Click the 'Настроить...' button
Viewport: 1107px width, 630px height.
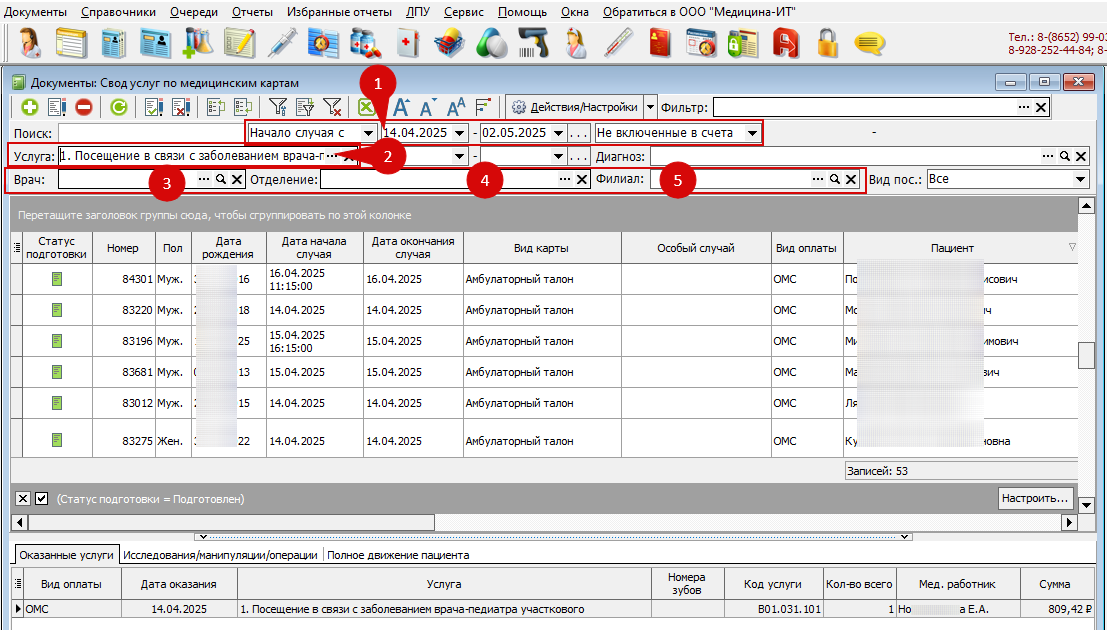(x=1035, y=498)
